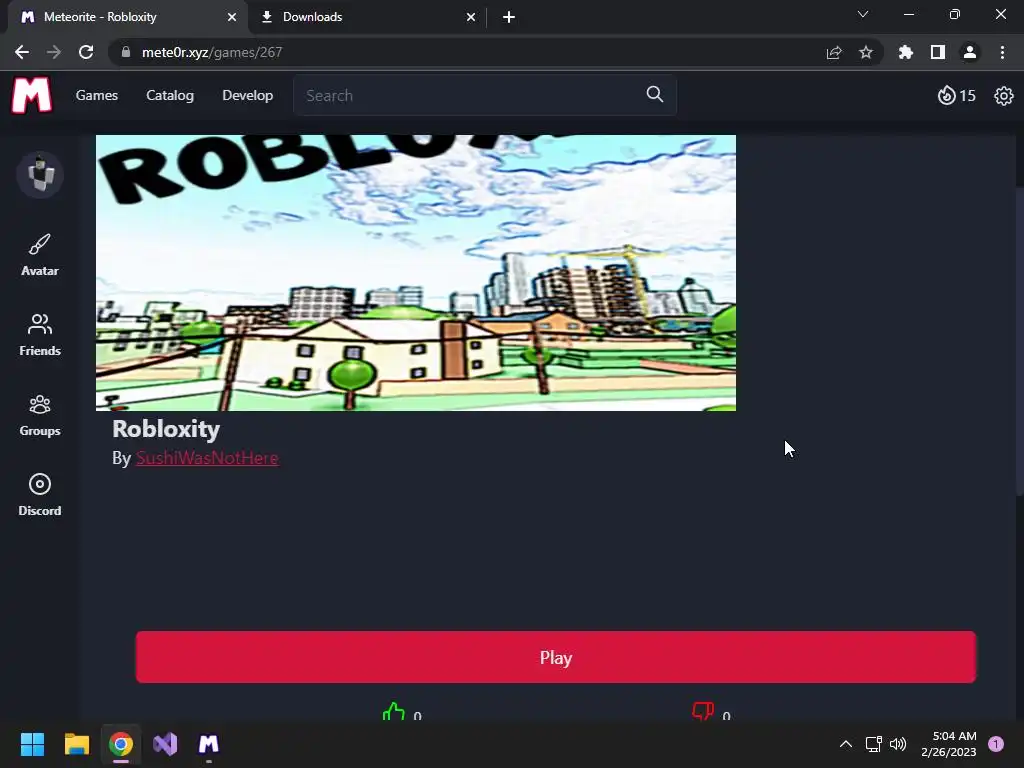
Task: Click the red Play button
Action: tap(556, 657)
